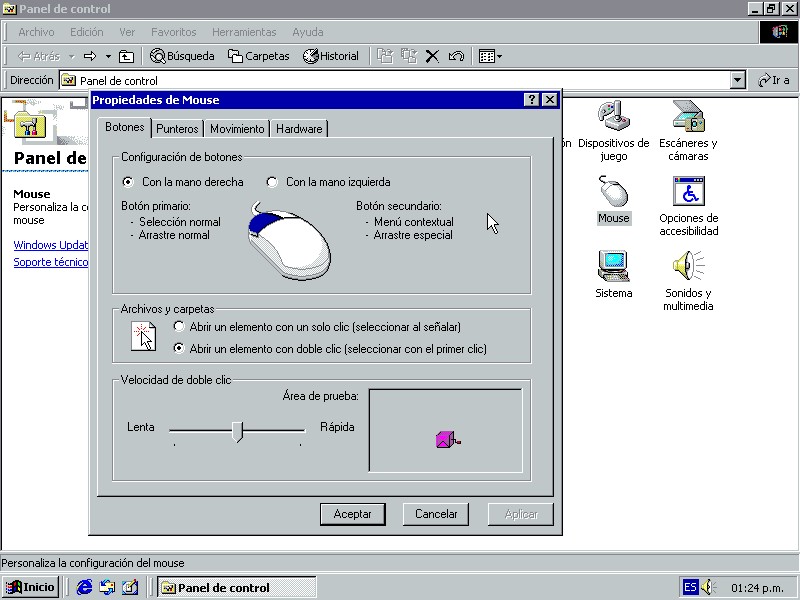
Task: Click the system tray clock
Action: pyautogui.click(x=757, y=588)
